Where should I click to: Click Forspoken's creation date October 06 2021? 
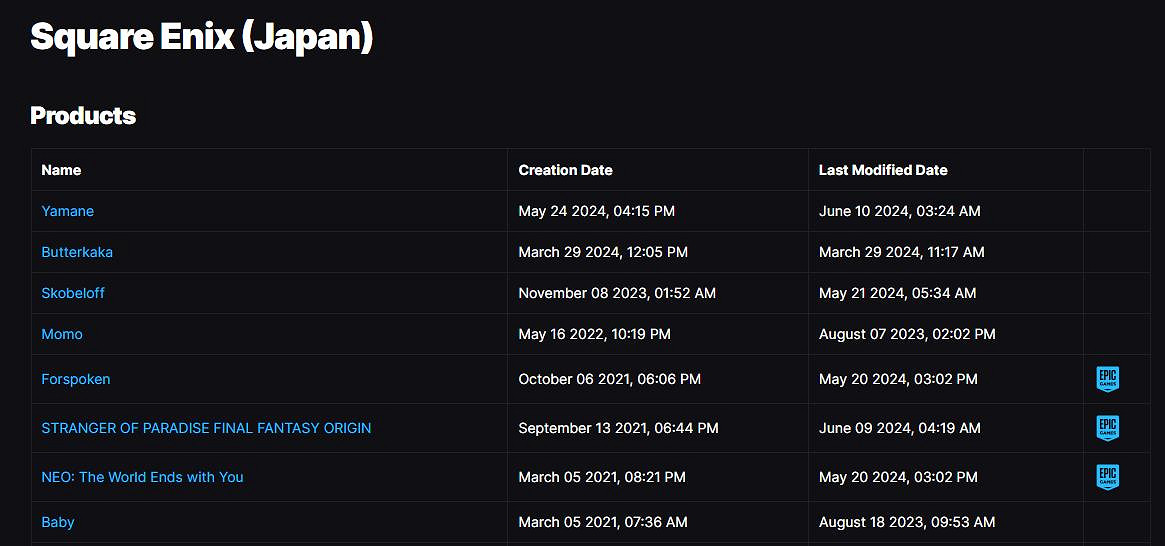[x=609, y=379]
